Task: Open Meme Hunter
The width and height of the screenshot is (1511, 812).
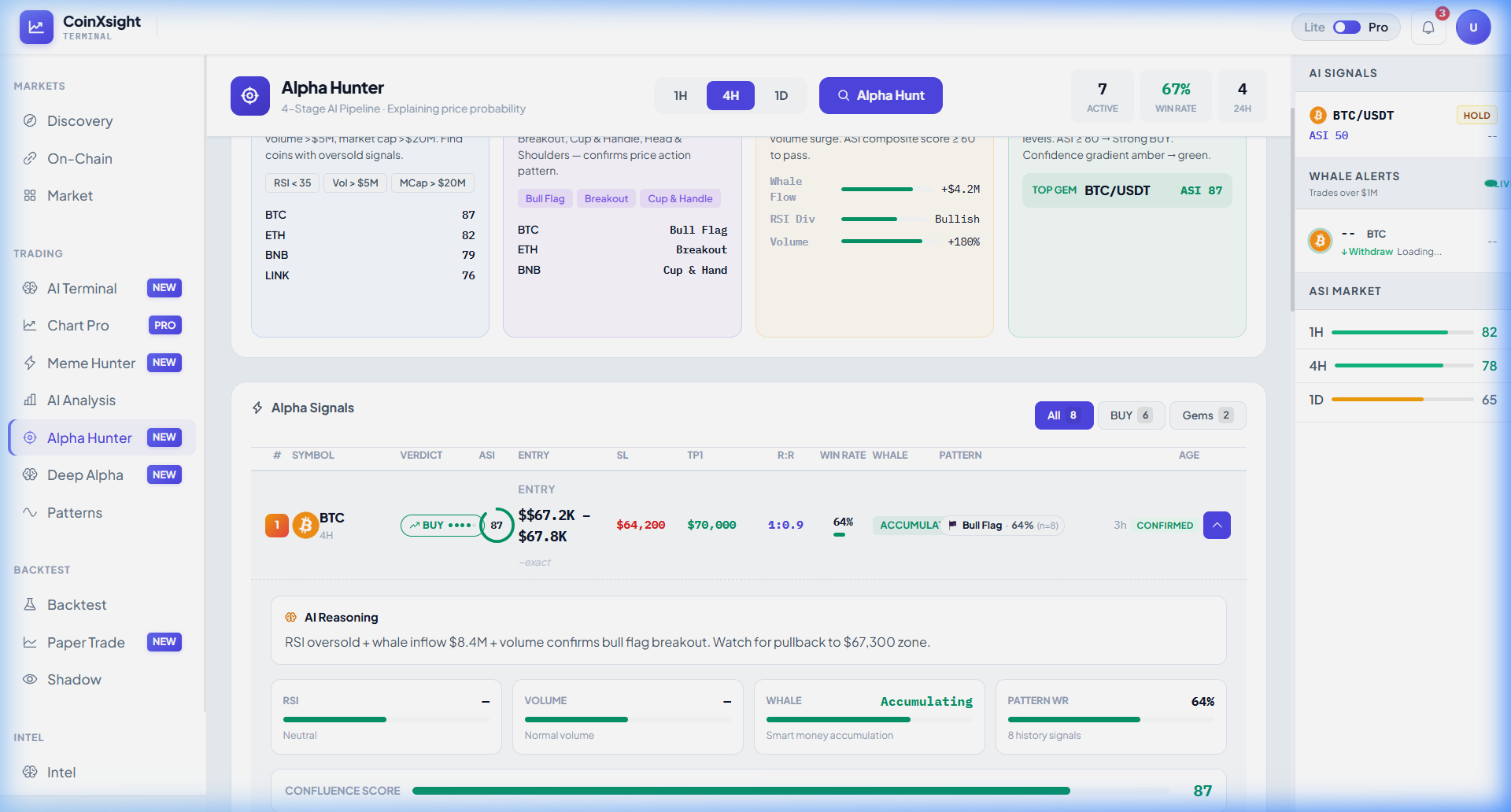Action: pyautogui.click(x=102, y=364)
